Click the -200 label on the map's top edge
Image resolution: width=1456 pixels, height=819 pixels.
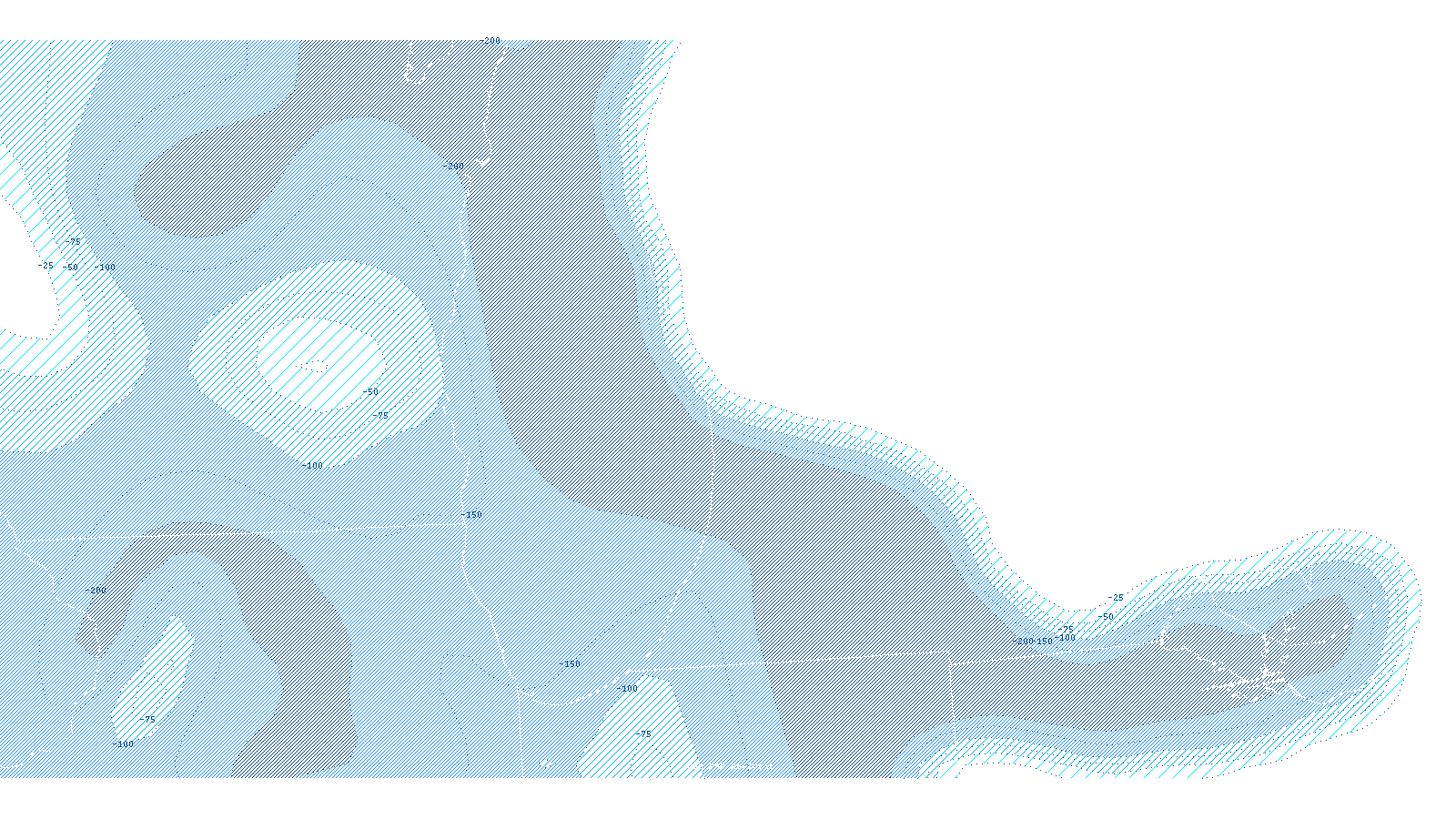point(490,41)
